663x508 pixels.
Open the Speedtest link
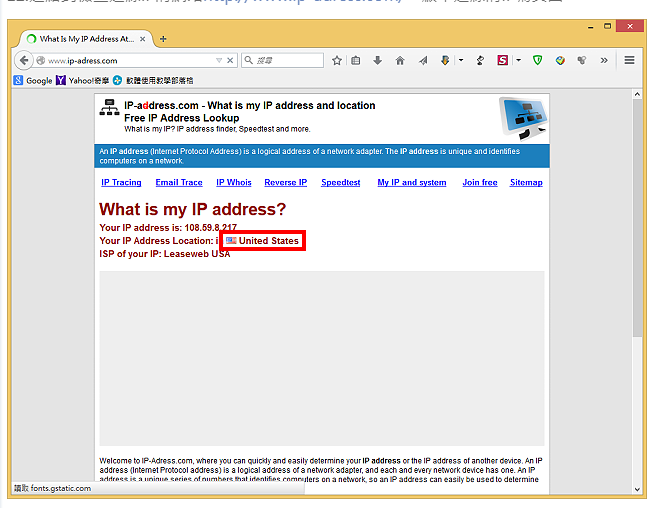(x=341, y=182)
